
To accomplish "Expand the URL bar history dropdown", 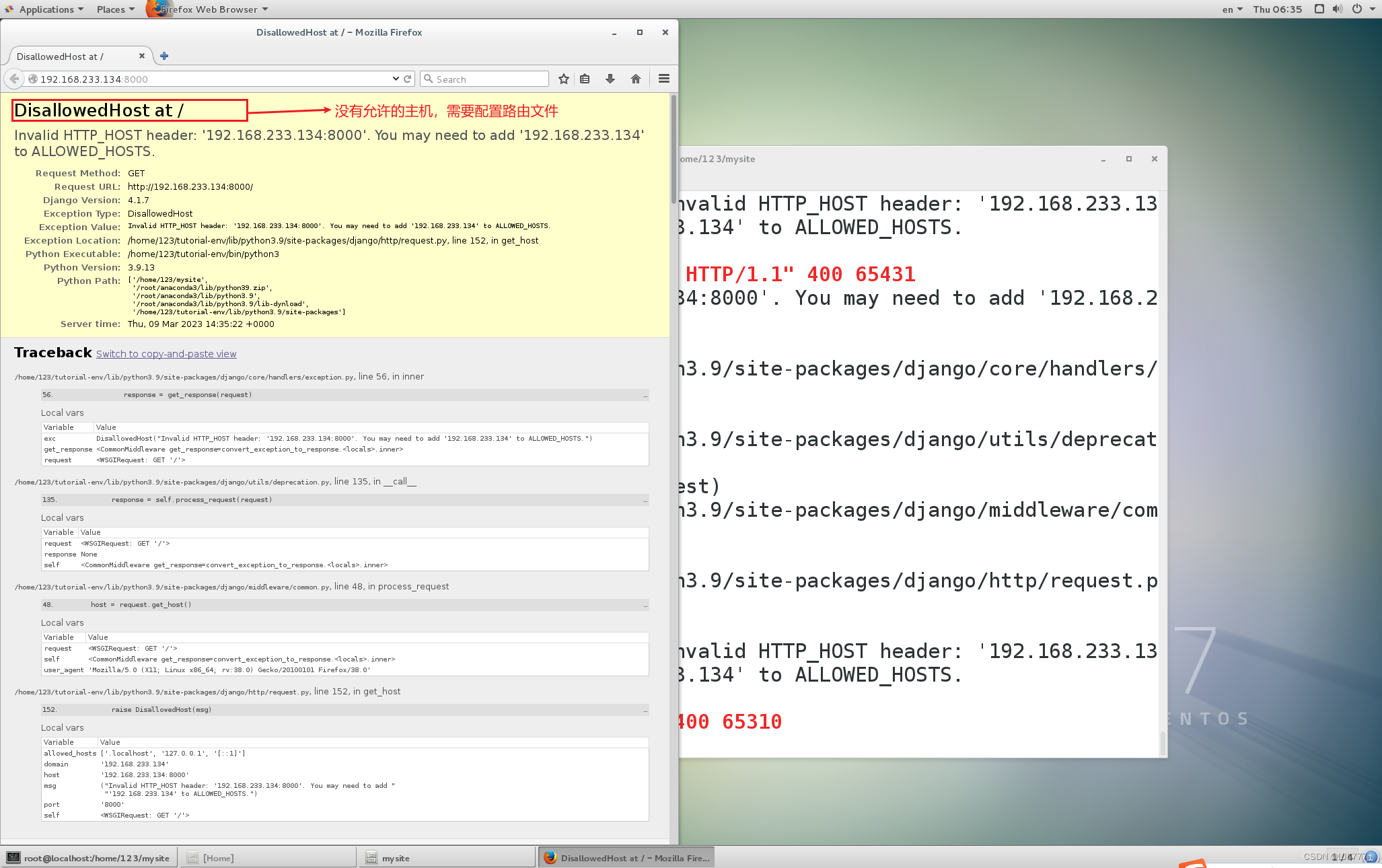I will [396, 79].
